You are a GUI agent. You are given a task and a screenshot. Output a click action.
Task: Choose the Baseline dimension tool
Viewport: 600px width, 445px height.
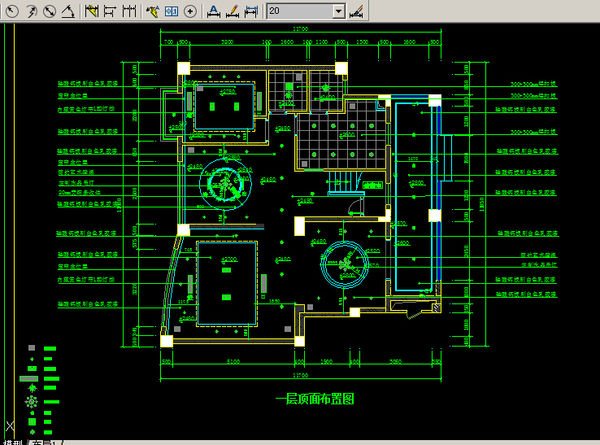(x=109, y=11)
